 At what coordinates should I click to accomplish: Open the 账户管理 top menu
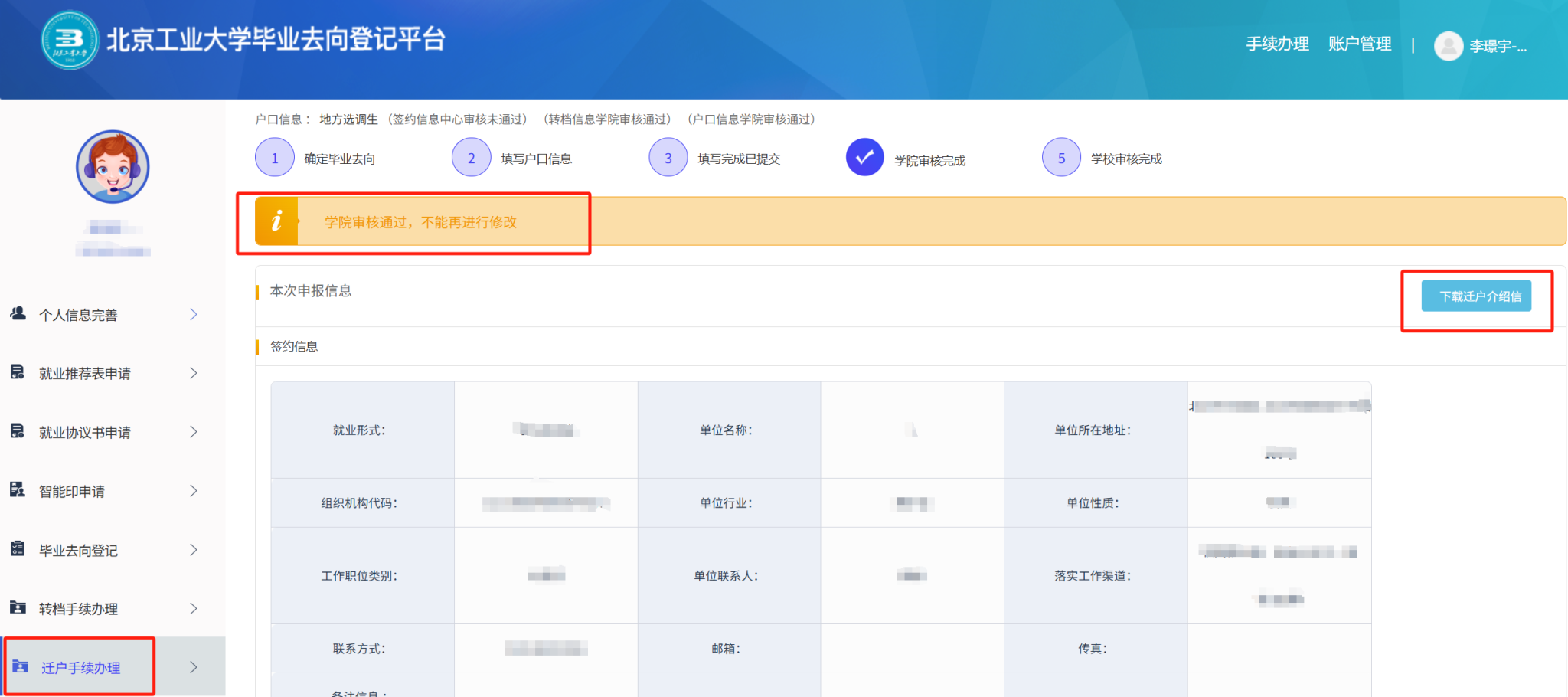tap(1360, 44)
